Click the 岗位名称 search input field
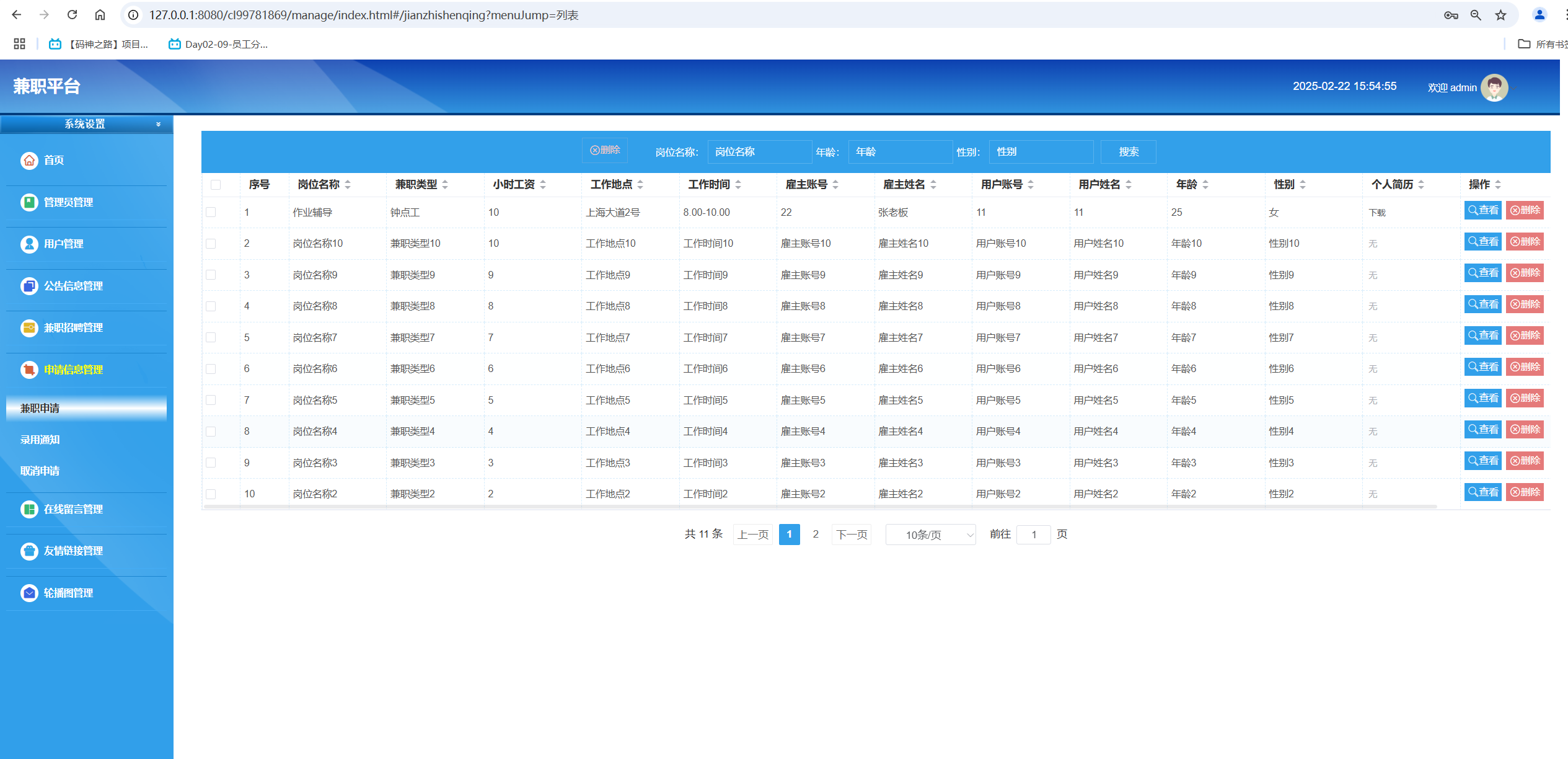1568x759 pixels. (x=759, y=152)
